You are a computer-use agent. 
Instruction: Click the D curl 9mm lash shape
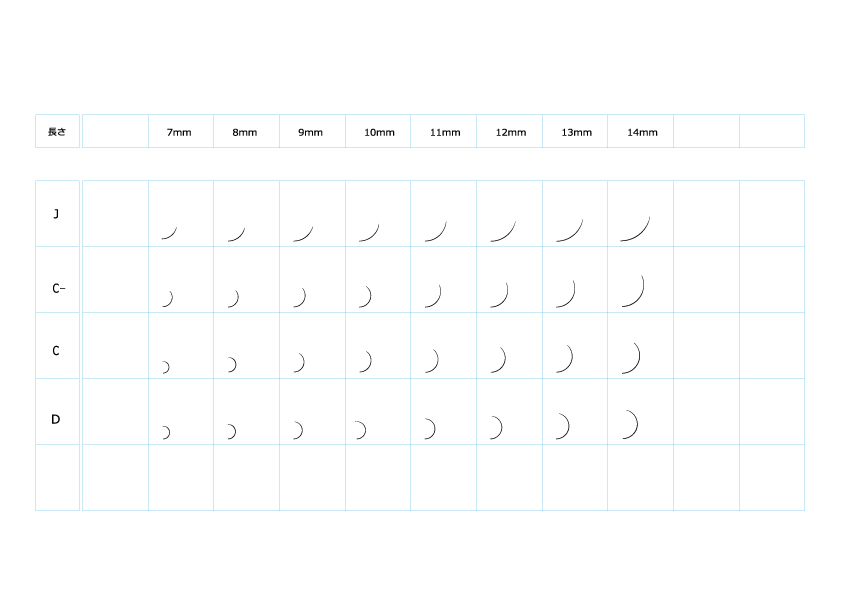click(x=298, y=430)
